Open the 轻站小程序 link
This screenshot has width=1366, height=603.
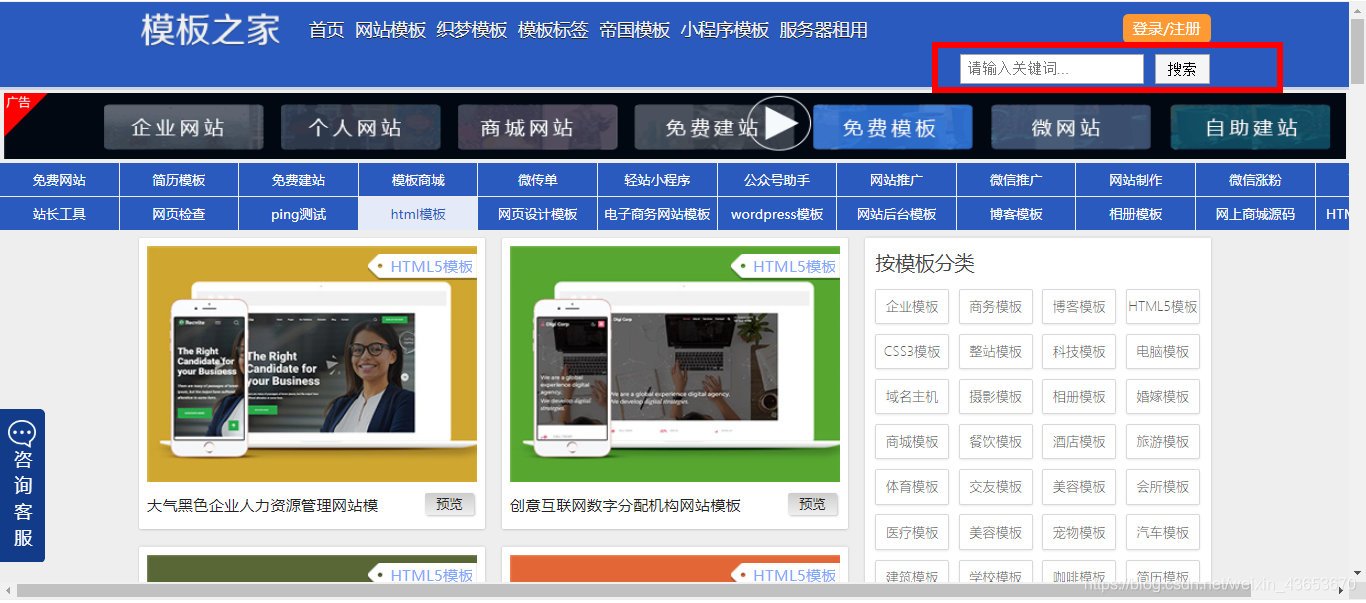[x=657, y=180]
